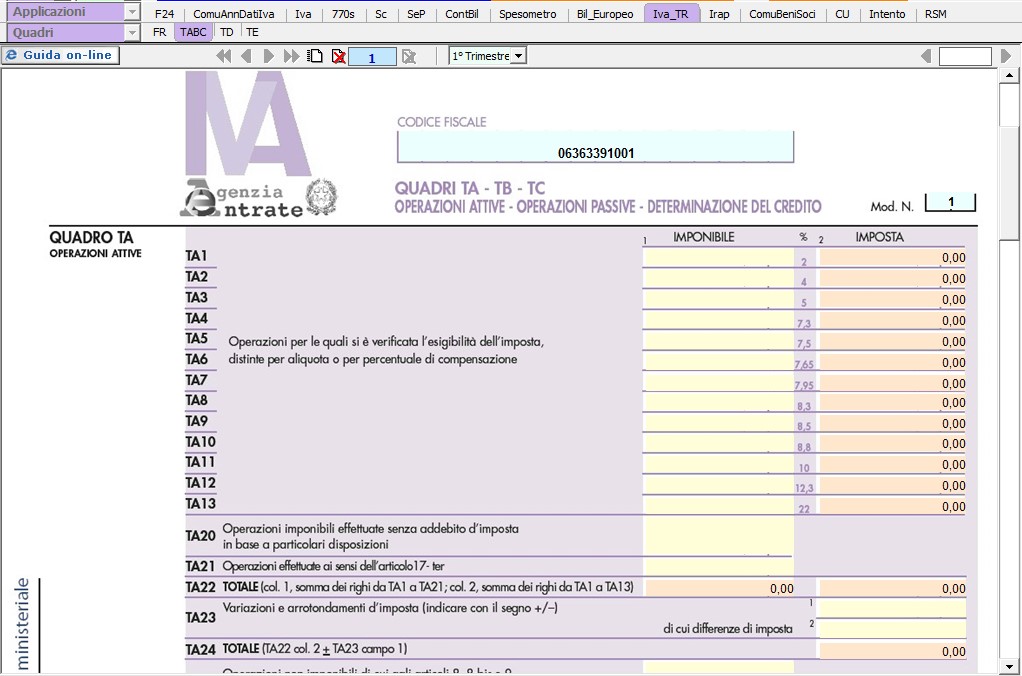The width and height of the screenshot is (1022, 676).
Task: Click the vertical scrollbar down arrow
Action: pos(1009,666)
